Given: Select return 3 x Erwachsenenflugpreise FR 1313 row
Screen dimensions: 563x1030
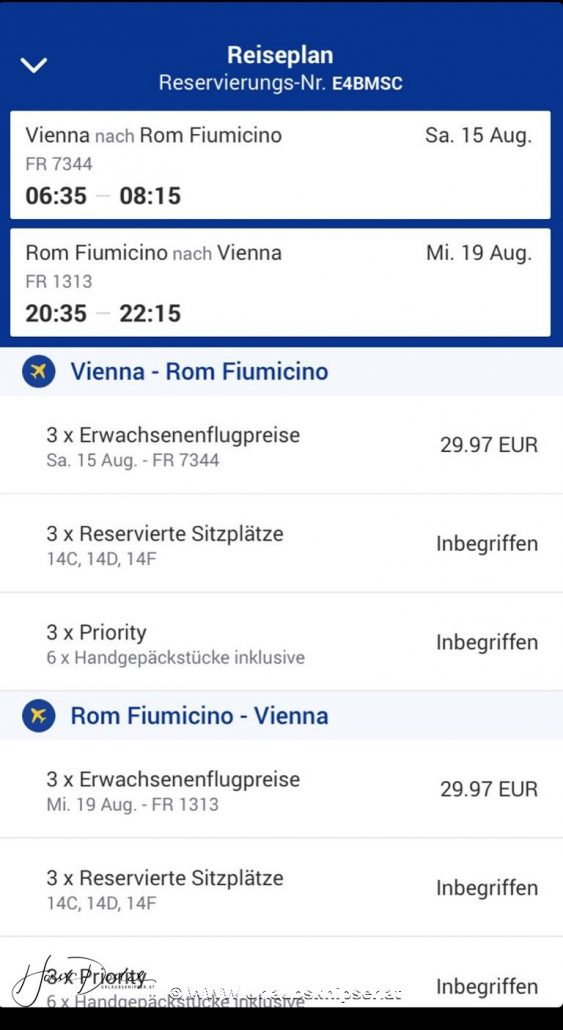Looking at the screenshot, I should coord(281,789).
